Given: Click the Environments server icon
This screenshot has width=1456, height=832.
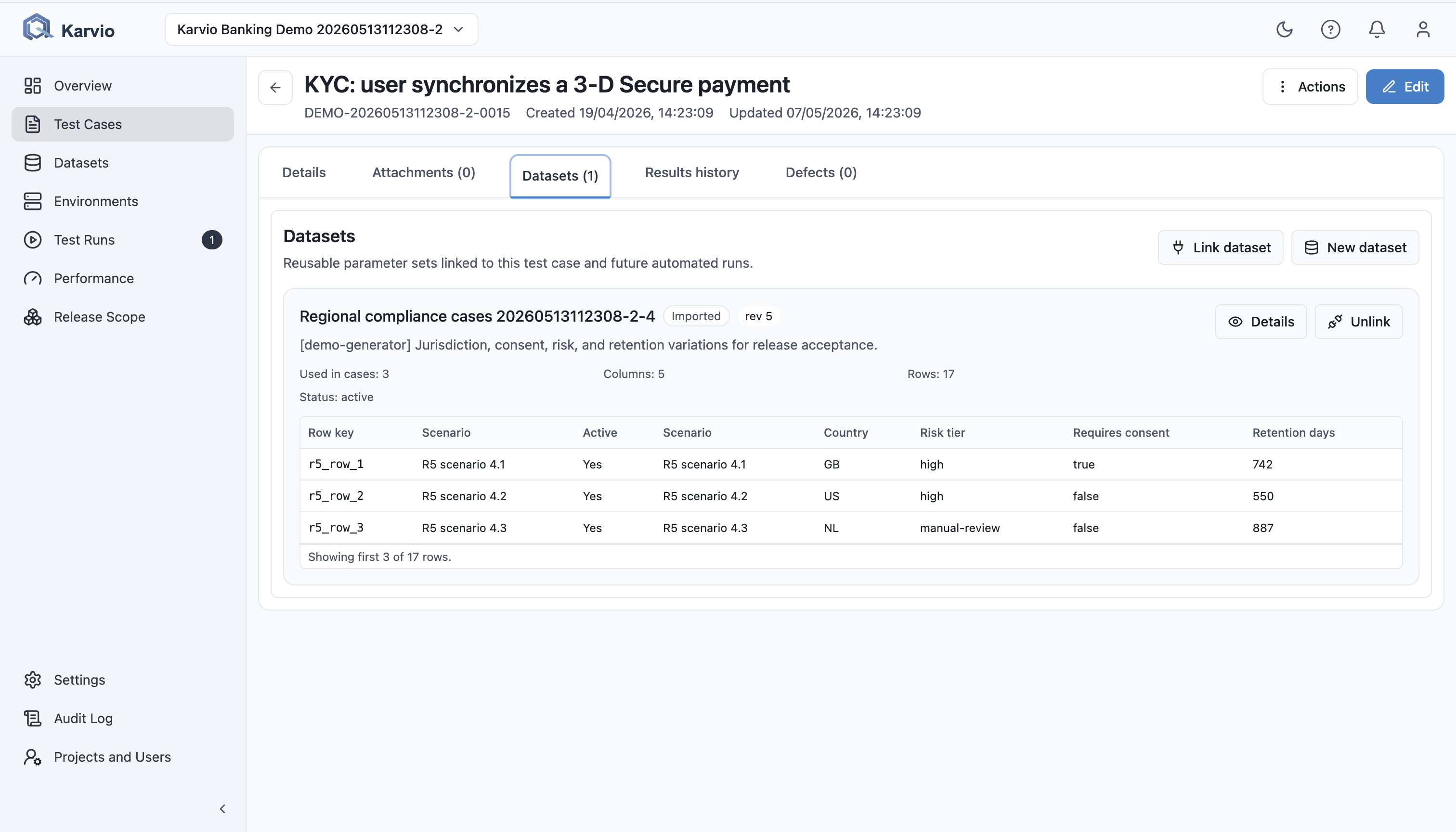Looking at the screenshot, I should point(33,201).
